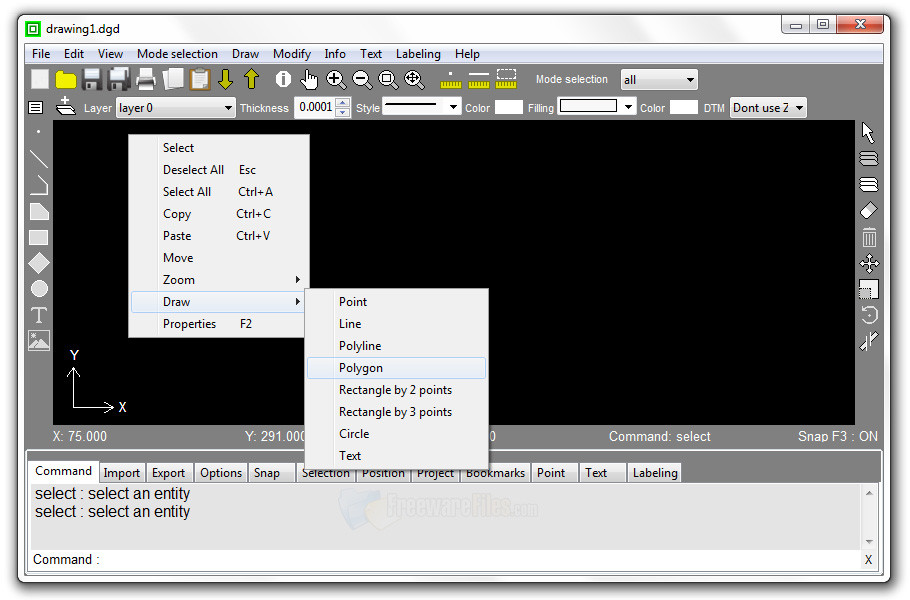Click the Zoom out magnifier
This screenshot has width=910, height=600.
pyautogui.click(x=362, y=79)
